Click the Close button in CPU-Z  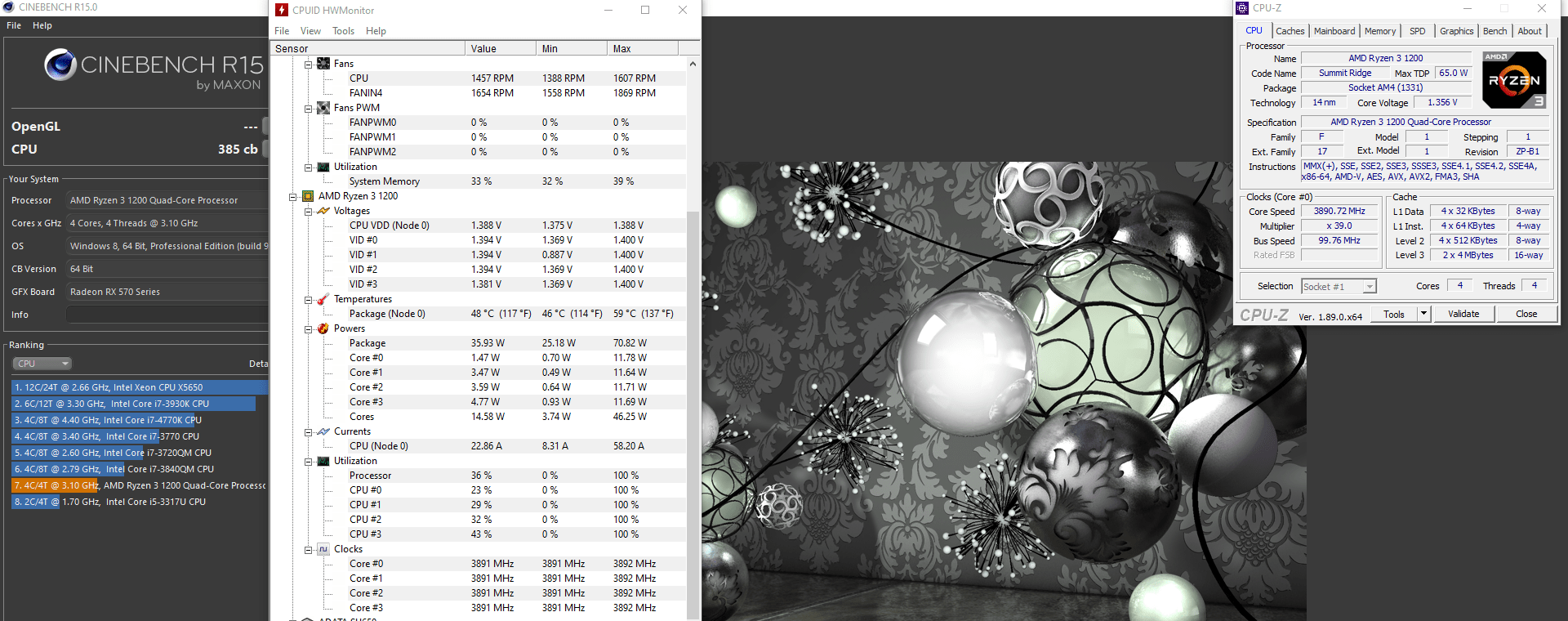1526,314
